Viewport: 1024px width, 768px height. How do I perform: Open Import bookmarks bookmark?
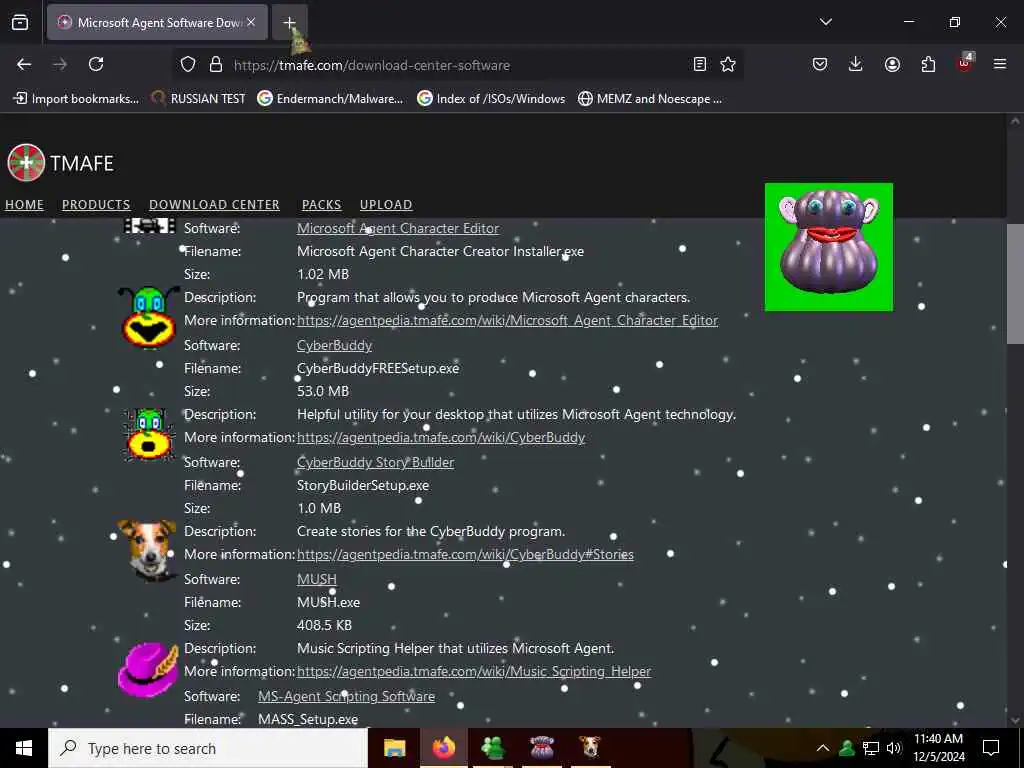click(x=76, y=99)
